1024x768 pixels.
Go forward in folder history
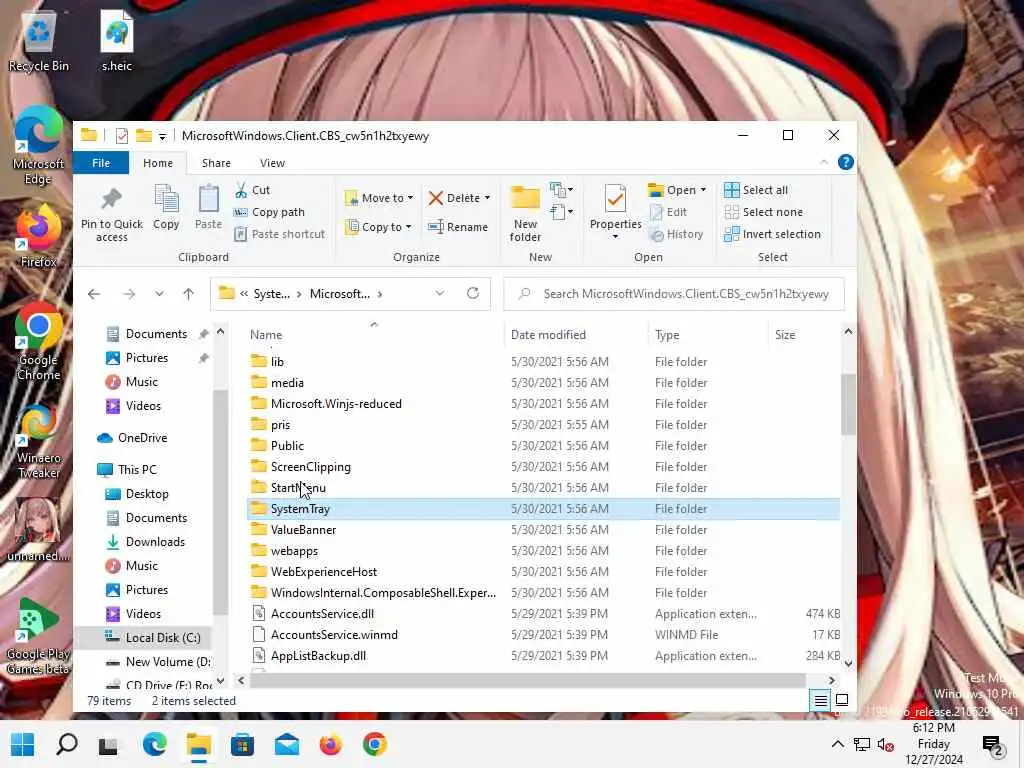click(129, 294)
